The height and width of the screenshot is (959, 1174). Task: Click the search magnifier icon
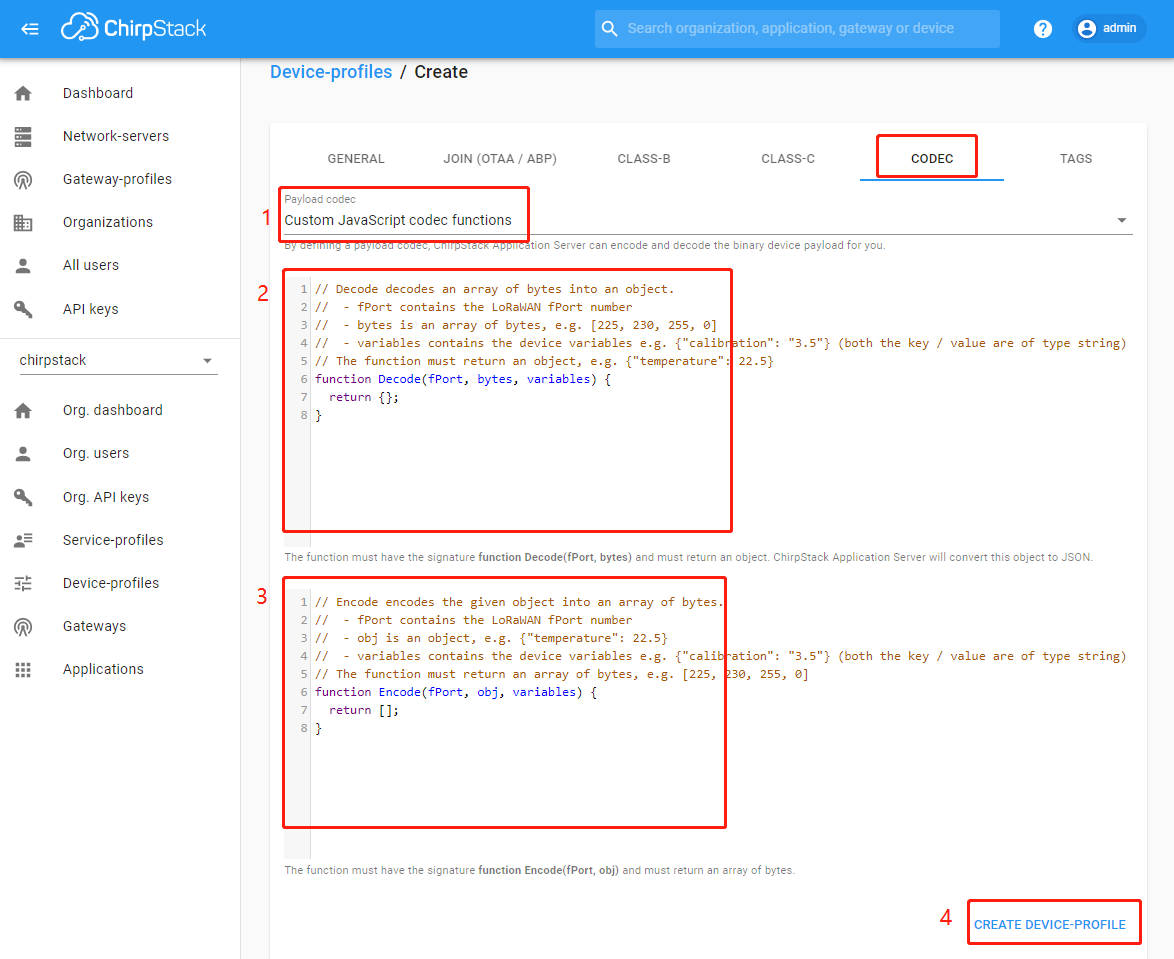coord(609,28)
